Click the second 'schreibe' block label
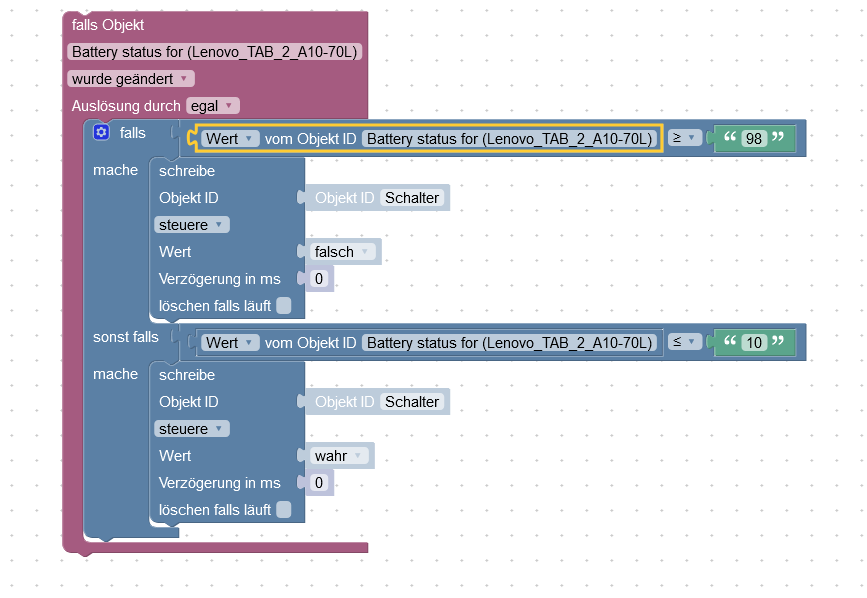Image resolution: width=867 pixels, height=598 pixels. (x=187, y=375)
